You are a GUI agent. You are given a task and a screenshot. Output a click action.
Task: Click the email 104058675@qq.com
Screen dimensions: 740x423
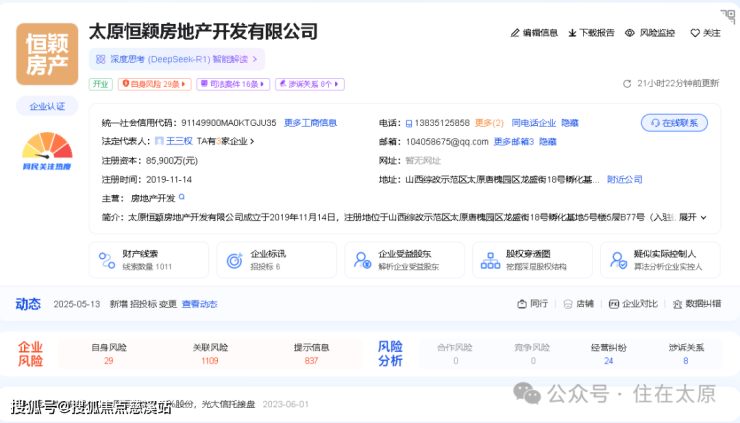pos(447,142)
